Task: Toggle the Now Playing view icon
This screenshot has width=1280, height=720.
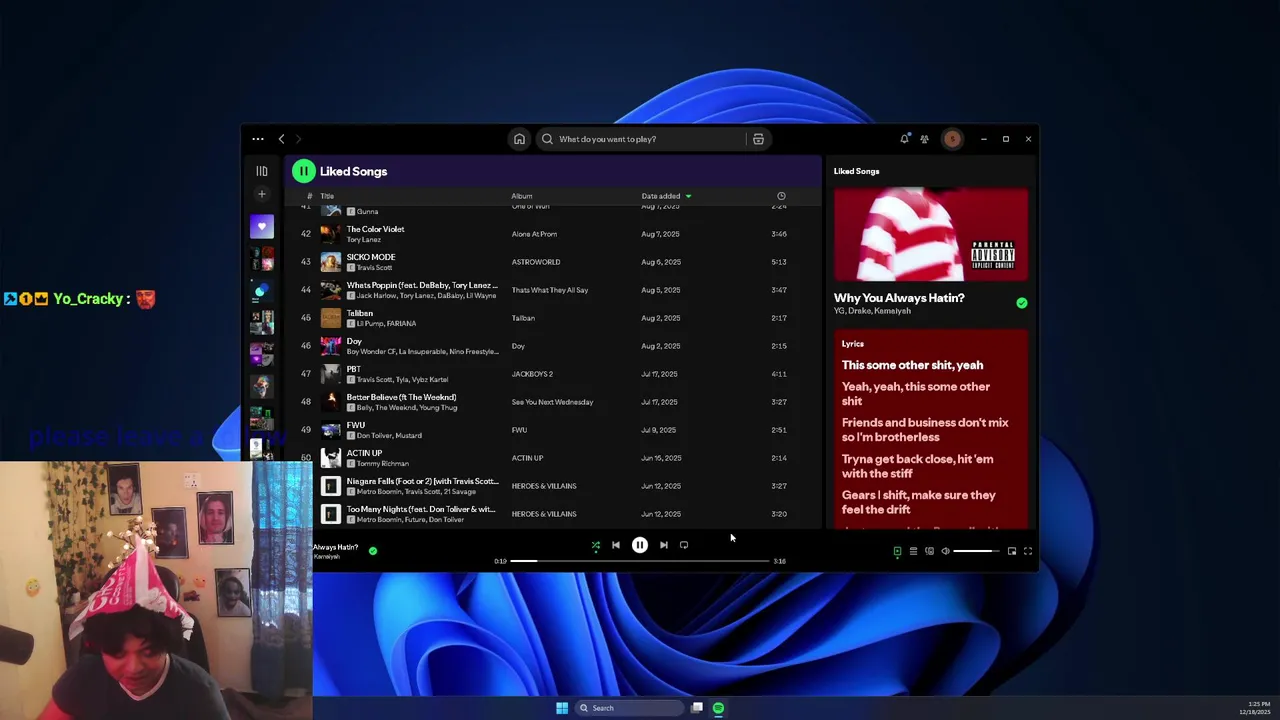Action: [897, 551]
